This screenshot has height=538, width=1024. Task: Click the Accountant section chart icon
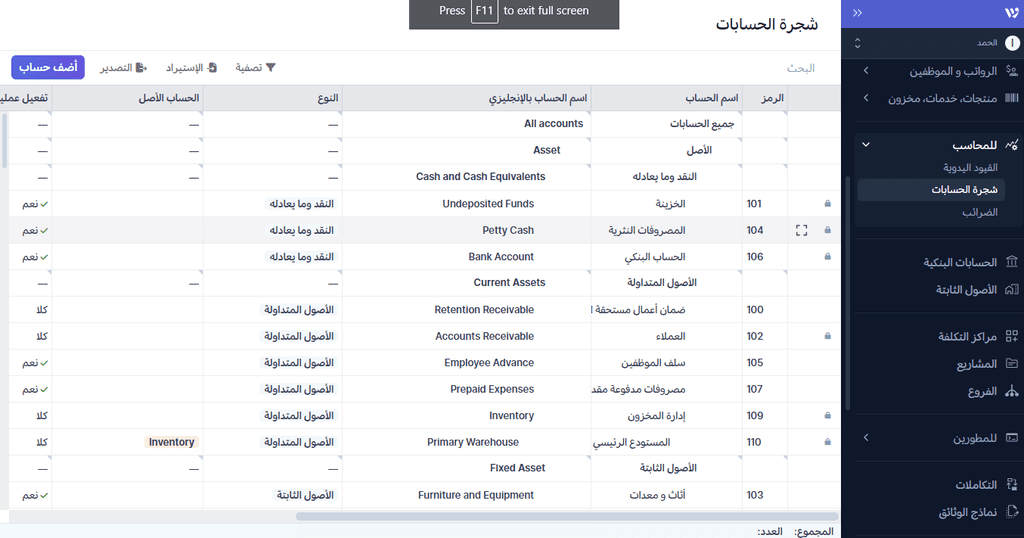1012,145
